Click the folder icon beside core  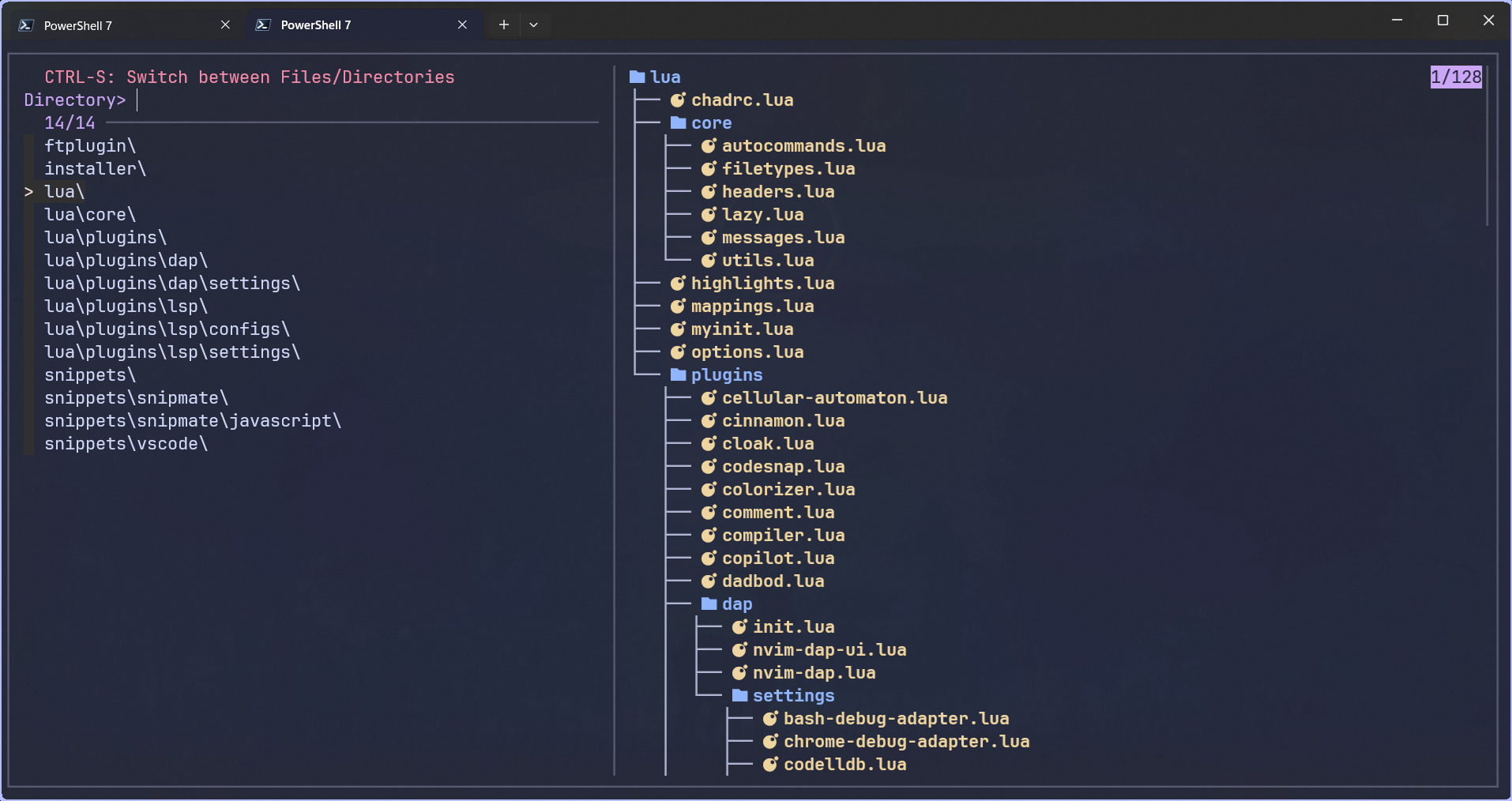(678, 122)
